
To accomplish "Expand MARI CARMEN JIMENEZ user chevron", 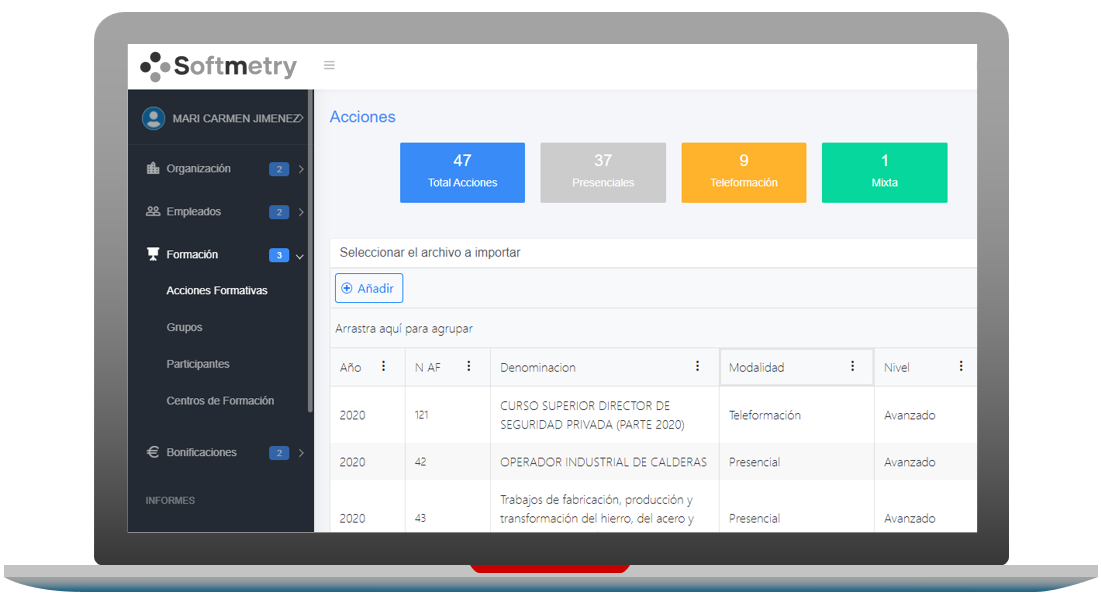I will coord(301,118).
